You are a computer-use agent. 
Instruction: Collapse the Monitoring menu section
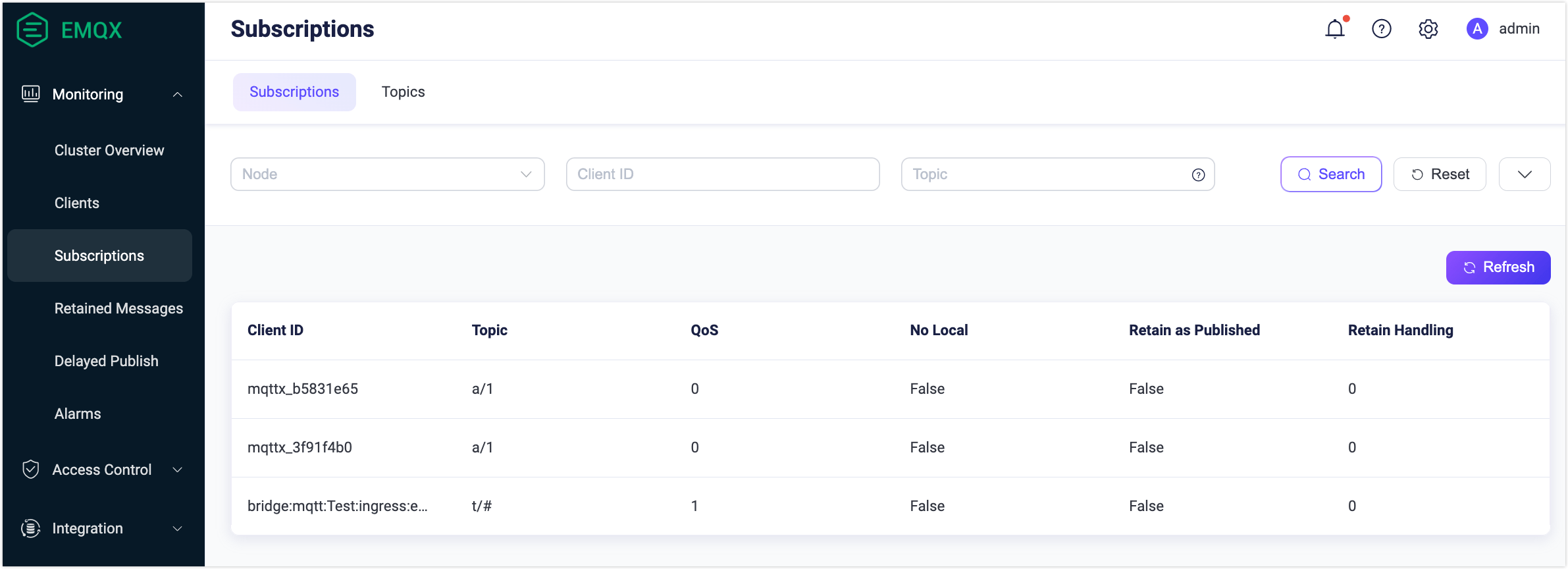[x=177, y=95]
